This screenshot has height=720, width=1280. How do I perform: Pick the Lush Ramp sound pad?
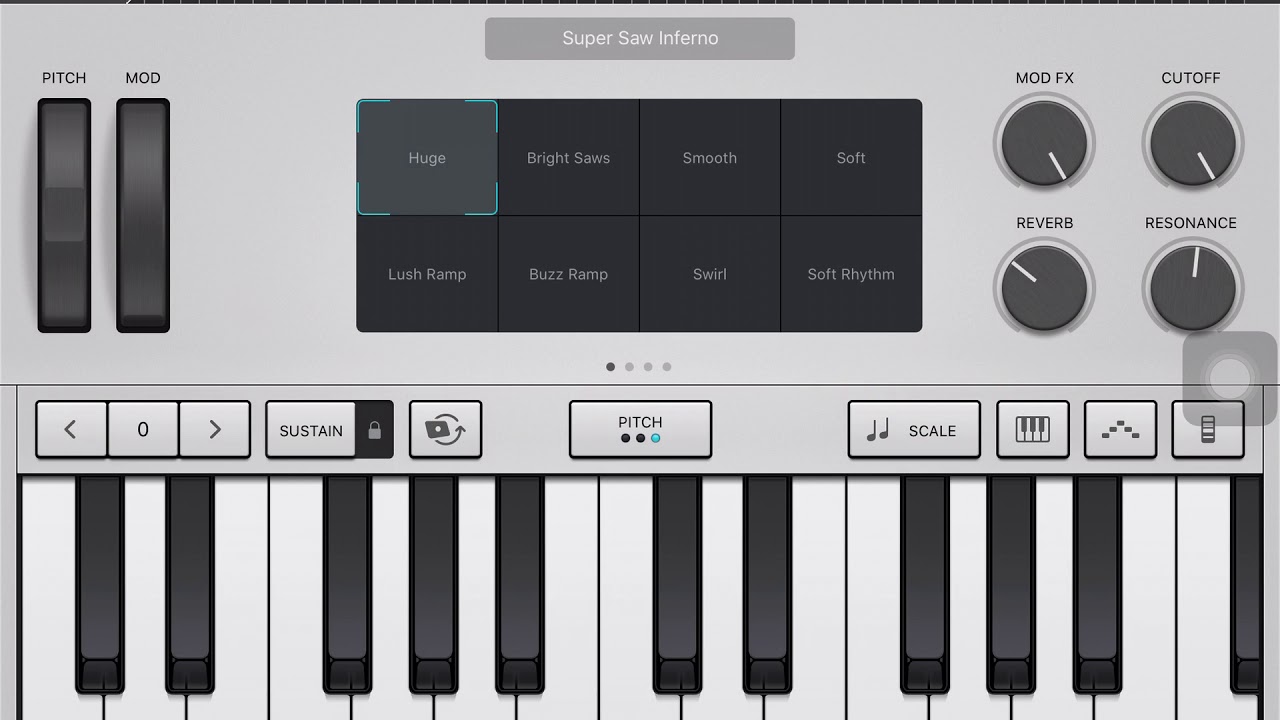click(427, 274)
